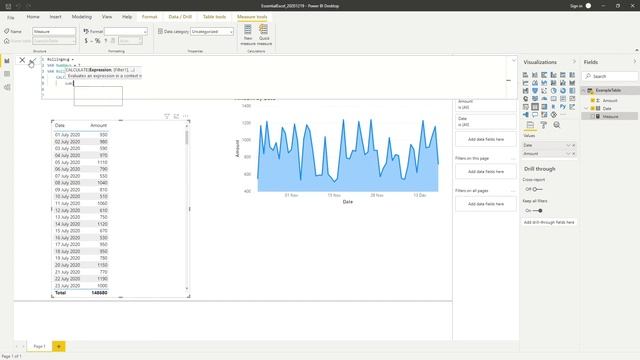Viewport: 640px width, 360px height.
Task: Open the Amount value field options chevron
Action: (568, 153)
